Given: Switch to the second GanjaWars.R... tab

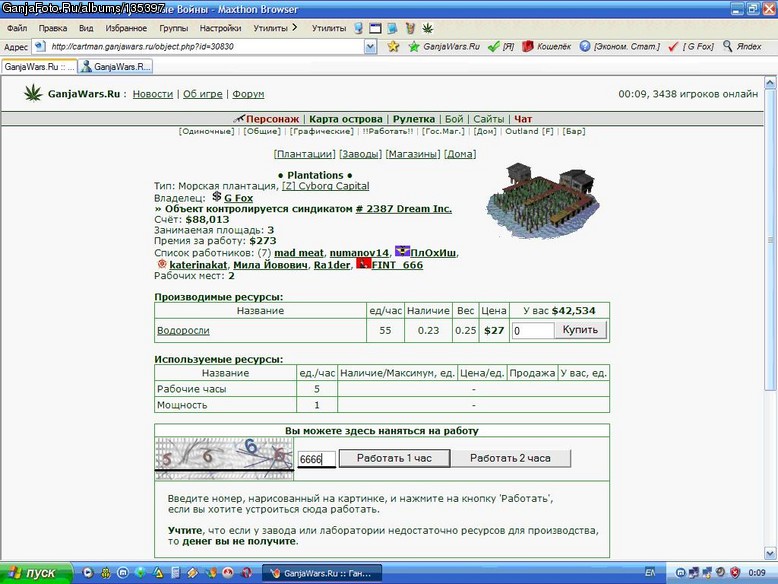Looking at the screenshot, I should coord(115,66).
